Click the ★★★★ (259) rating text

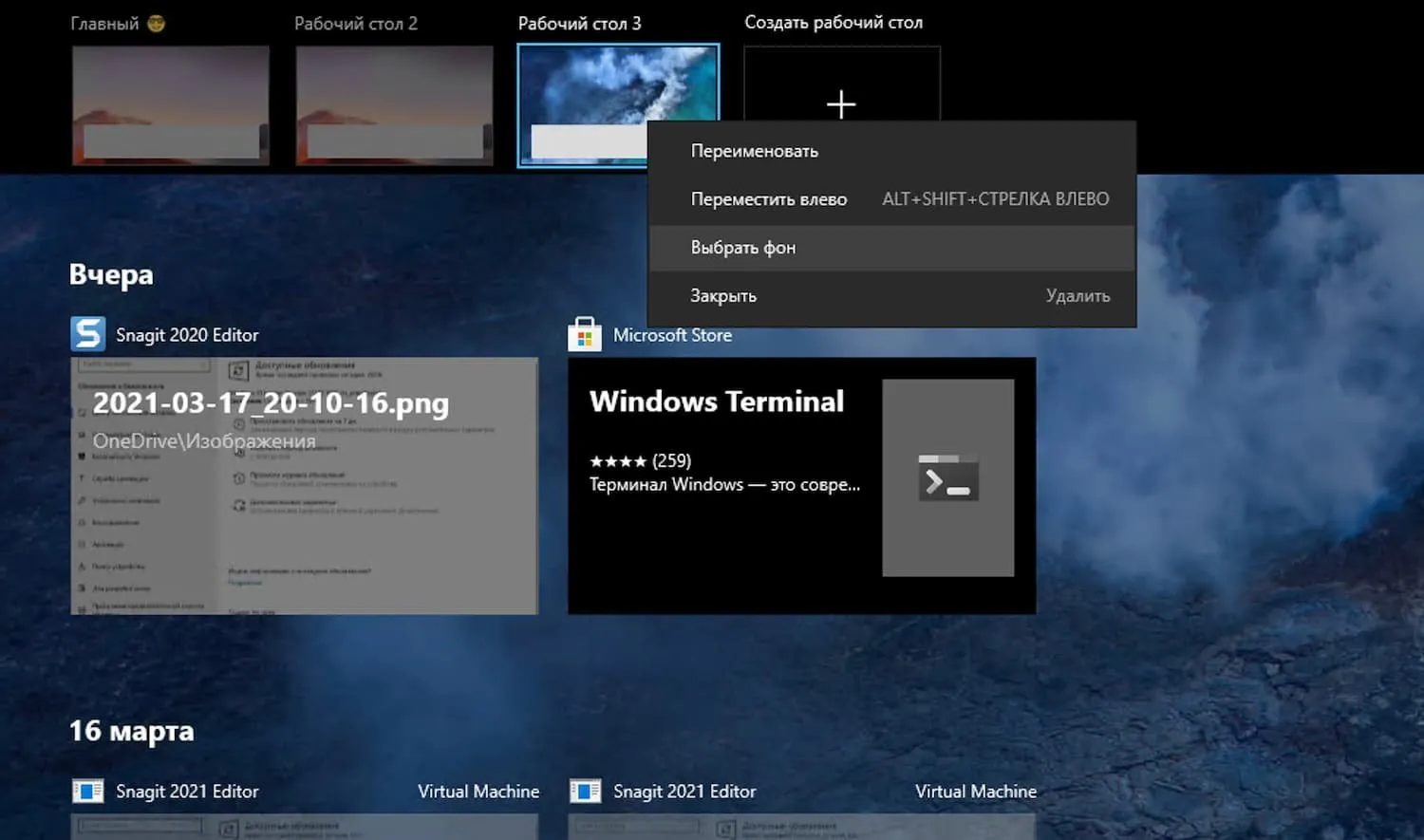tap(640, 461)
